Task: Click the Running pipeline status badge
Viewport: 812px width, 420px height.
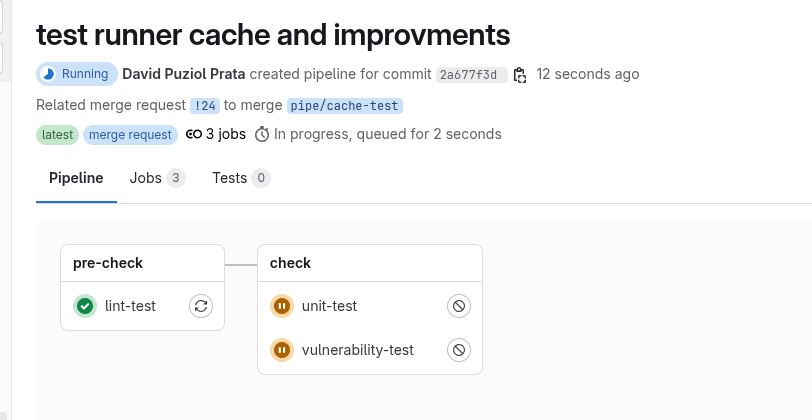Action: pos(76,74)
